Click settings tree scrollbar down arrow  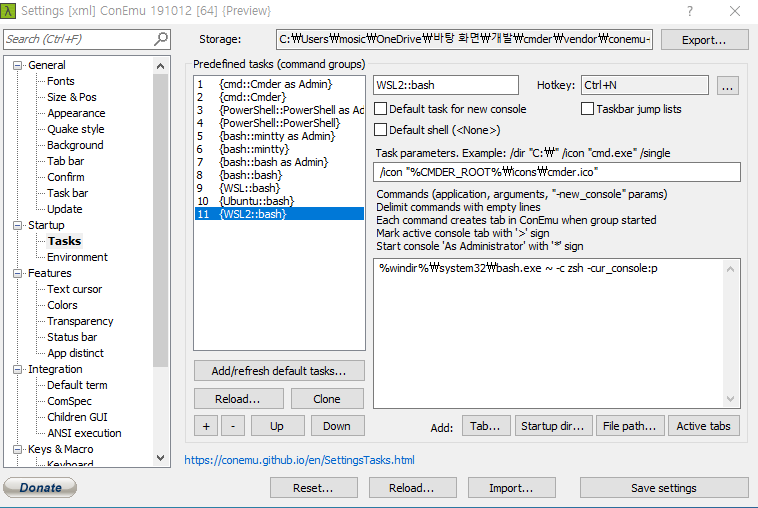tap(160, 457)
